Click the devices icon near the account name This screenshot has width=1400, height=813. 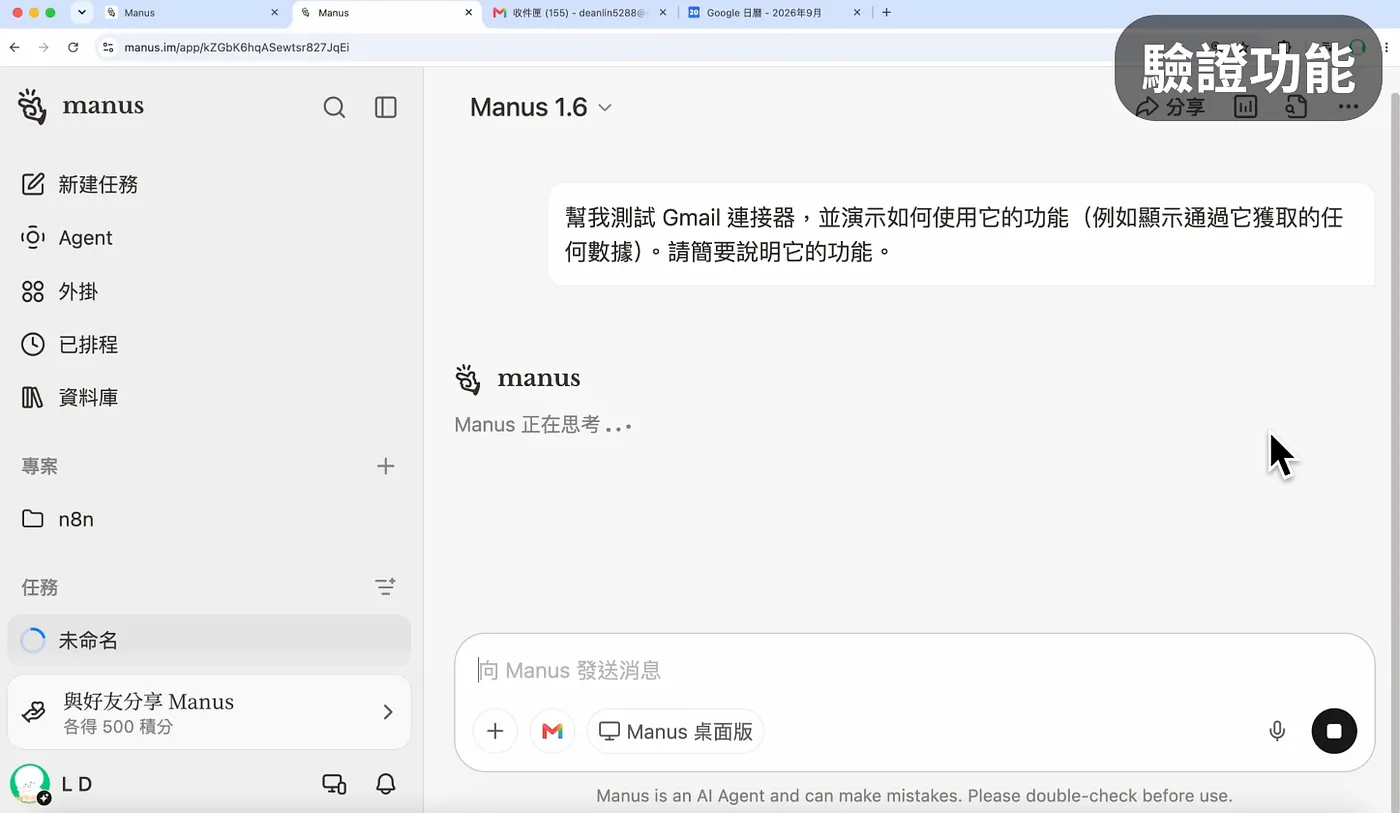(x=334, y=784)
